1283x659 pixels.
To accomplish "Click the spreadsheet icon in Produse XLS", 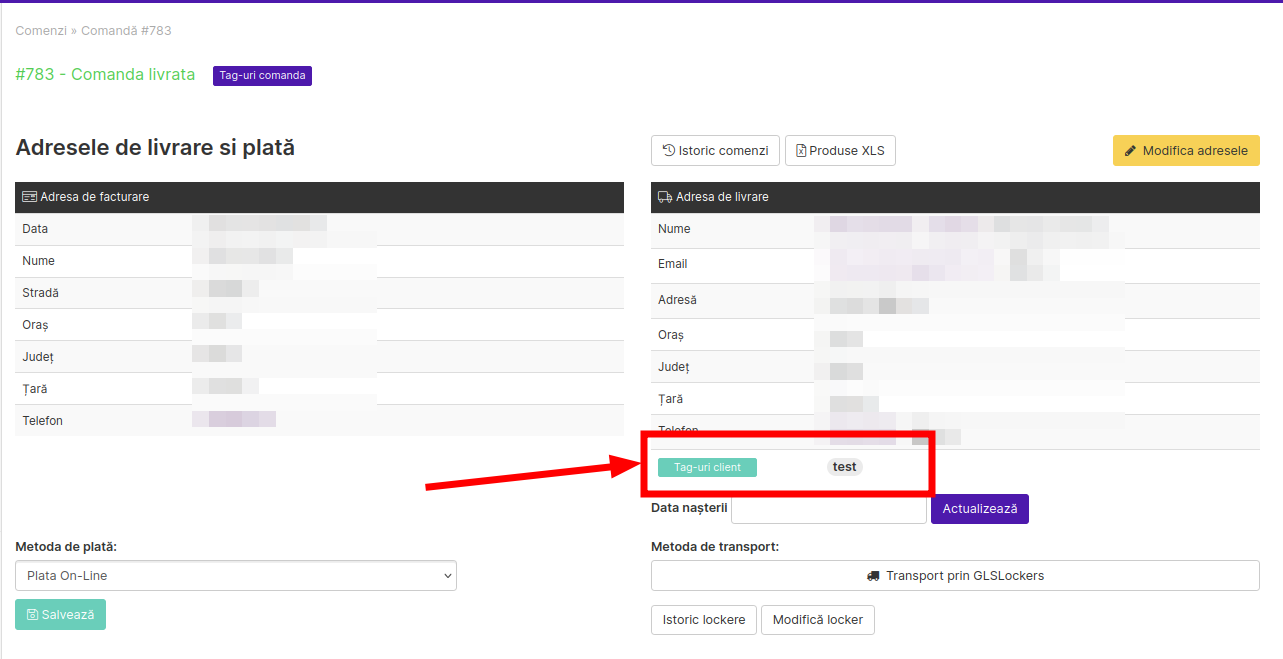I will [x=801, y=151].
